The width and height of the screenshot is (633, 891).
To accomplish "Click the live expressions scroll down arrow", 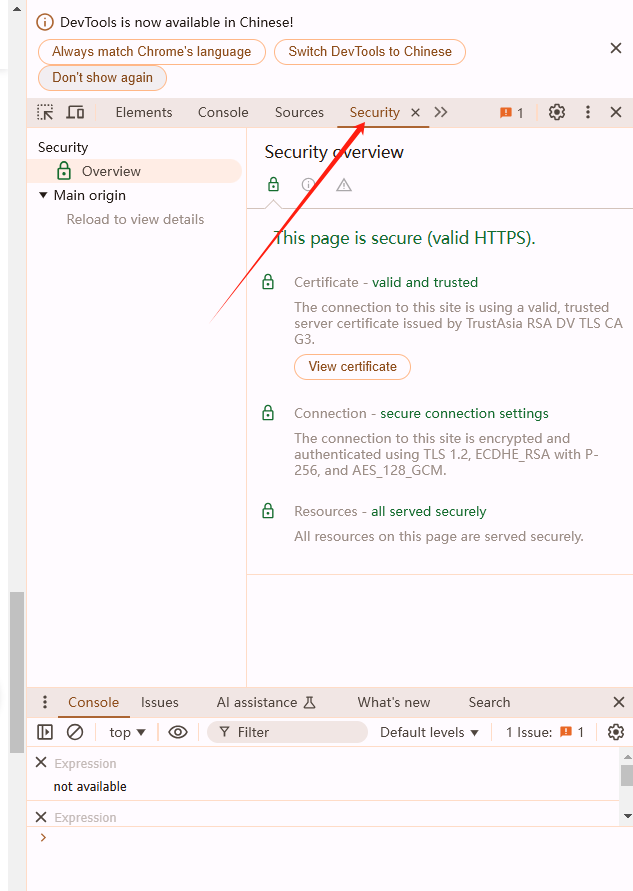I will tap(627, 816).
